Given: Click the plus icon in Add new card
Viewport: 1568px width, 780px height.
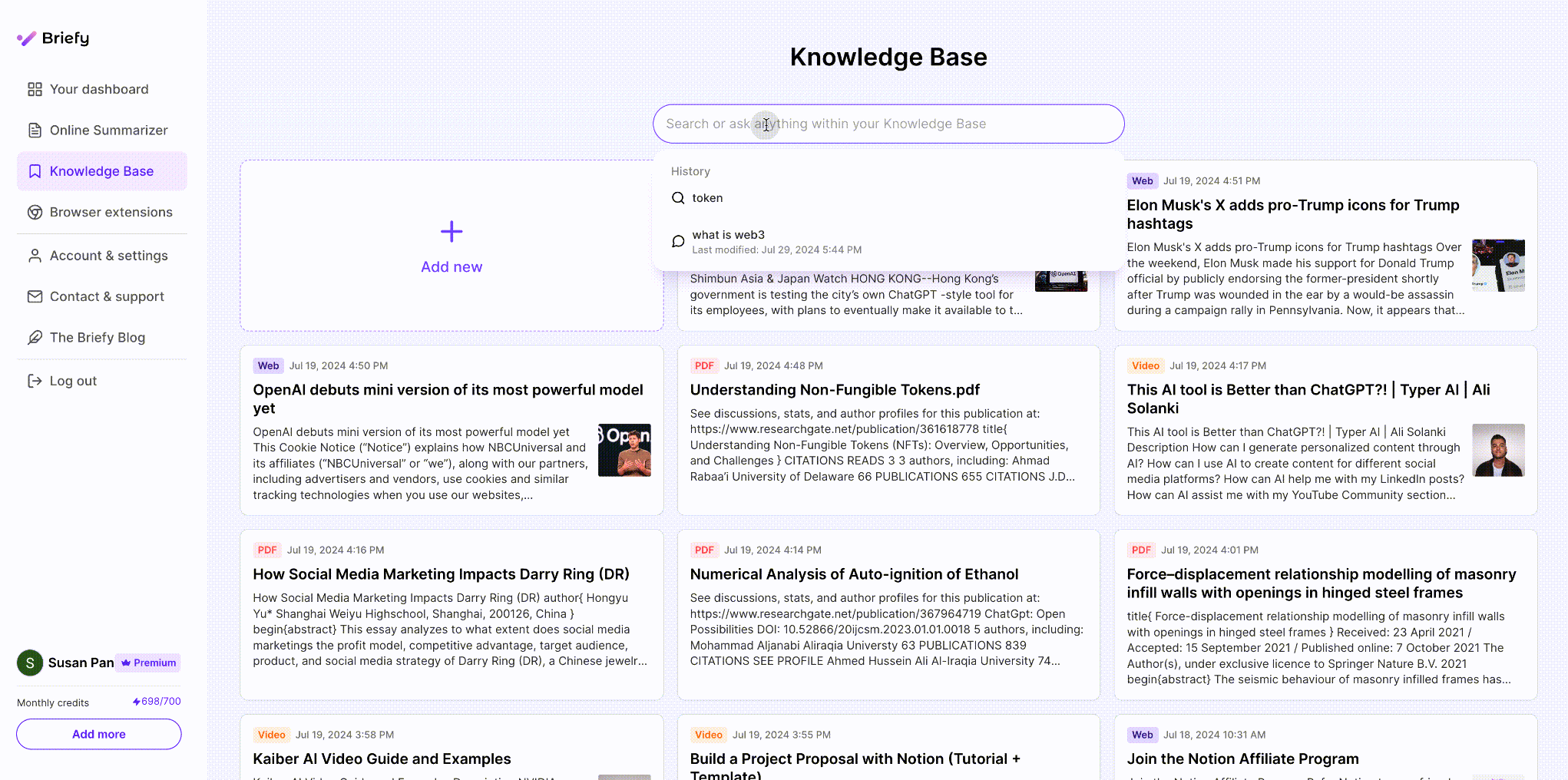Looking at the screenshot, I should pos(452,231).
